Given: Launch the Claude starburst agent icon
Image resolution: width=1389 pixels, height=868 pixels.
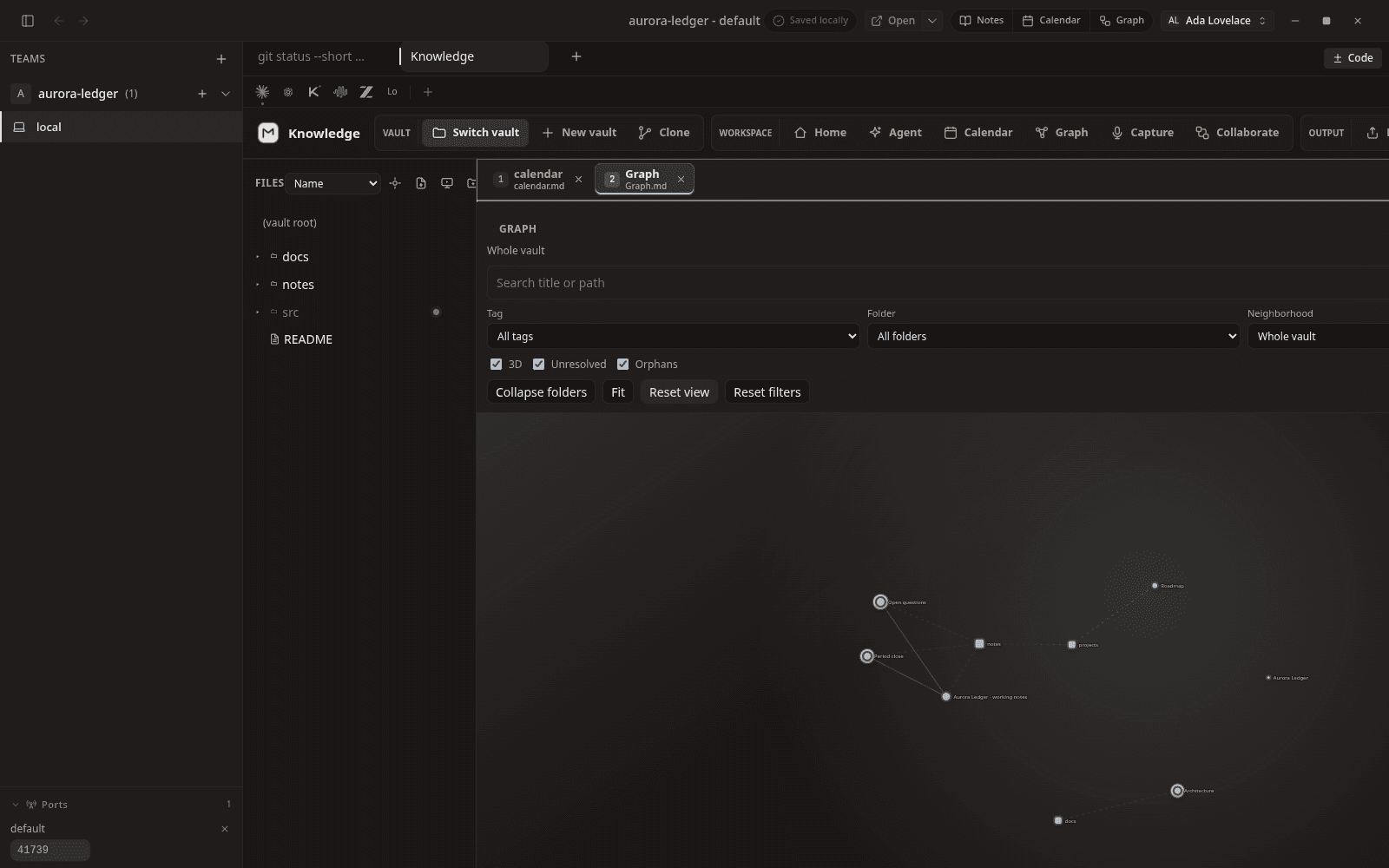Looking at the screenshot, I should [262, 92].
